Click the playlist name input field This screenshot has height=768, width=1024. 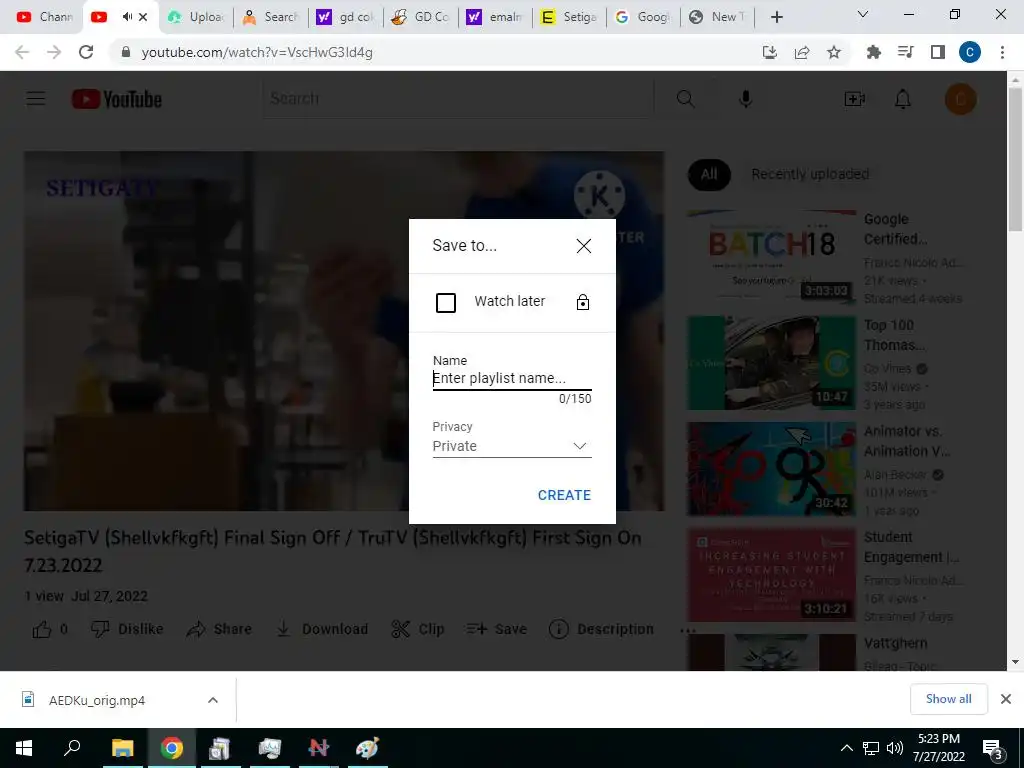512,378
